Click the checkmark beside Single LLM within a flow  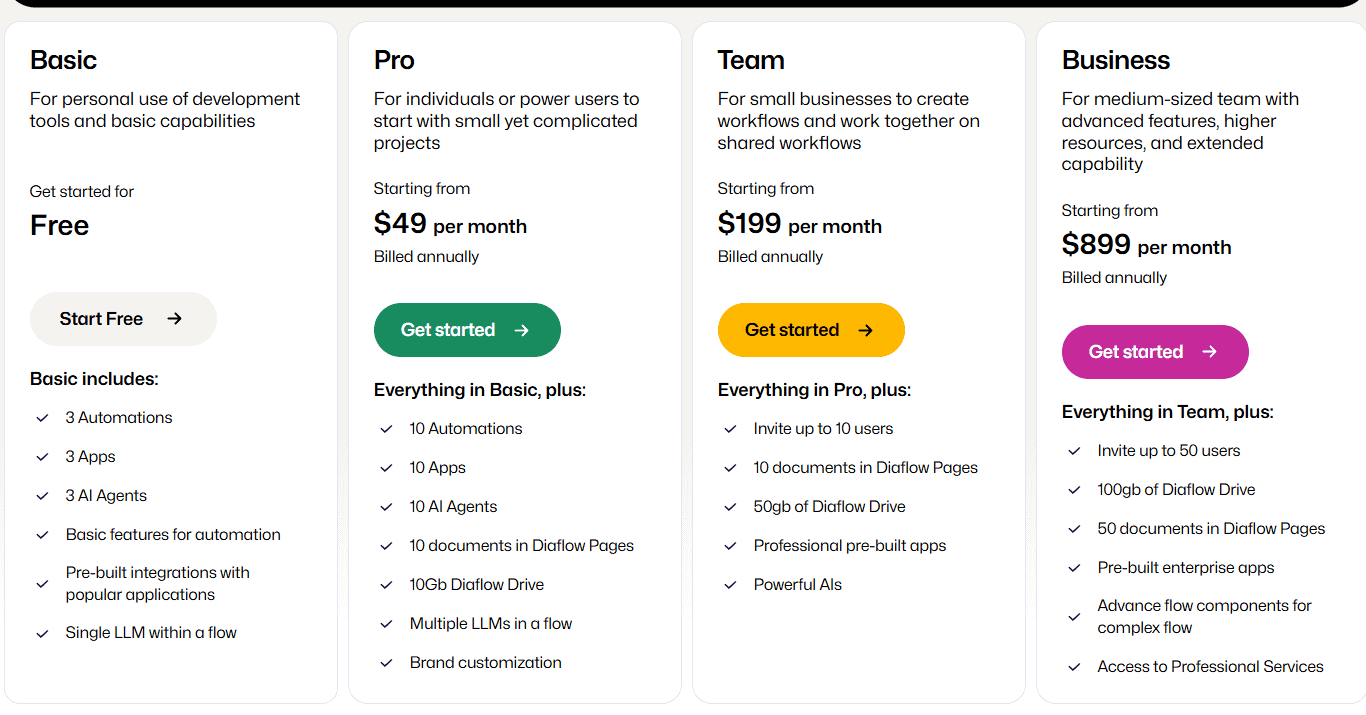click(42, 632)
